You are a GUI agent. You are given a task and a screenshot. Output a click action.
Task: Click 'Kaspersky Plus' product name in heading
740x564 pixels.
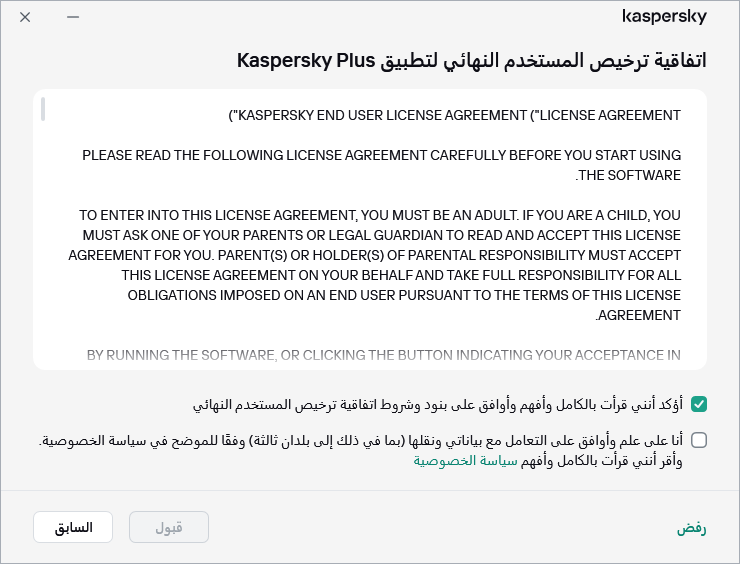(306, 61)
